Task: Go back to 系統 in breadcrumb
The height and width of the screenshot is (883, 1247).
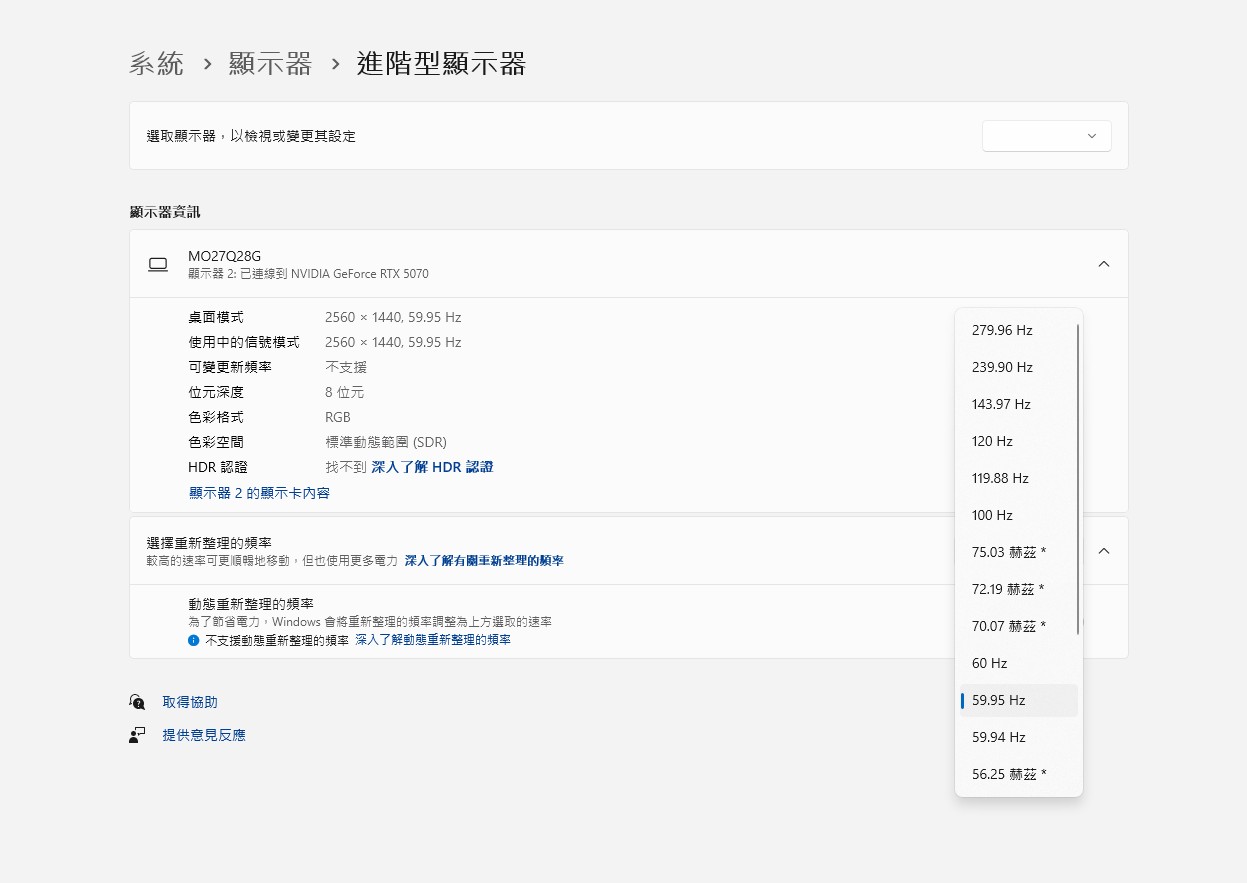Action: pos(156,64)
